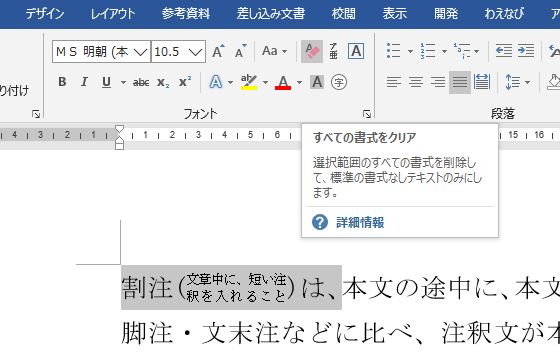Viewport: 560px width, 361px height.
Task: Click the text effects outlined A icon
Action: point(216,82)
